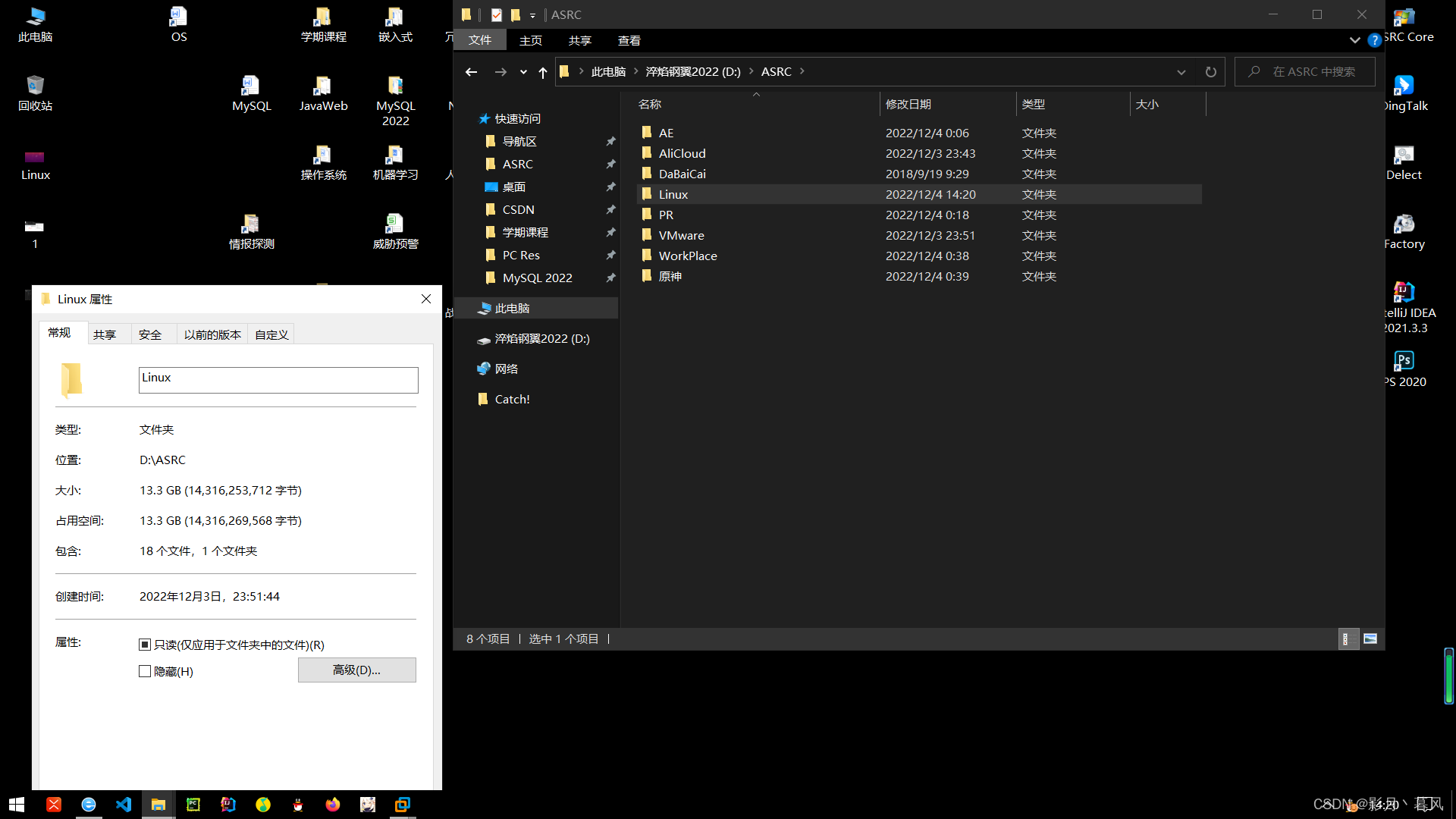Open the 查看 ribbon tab

pyautogui.click(x=629, y=40)
